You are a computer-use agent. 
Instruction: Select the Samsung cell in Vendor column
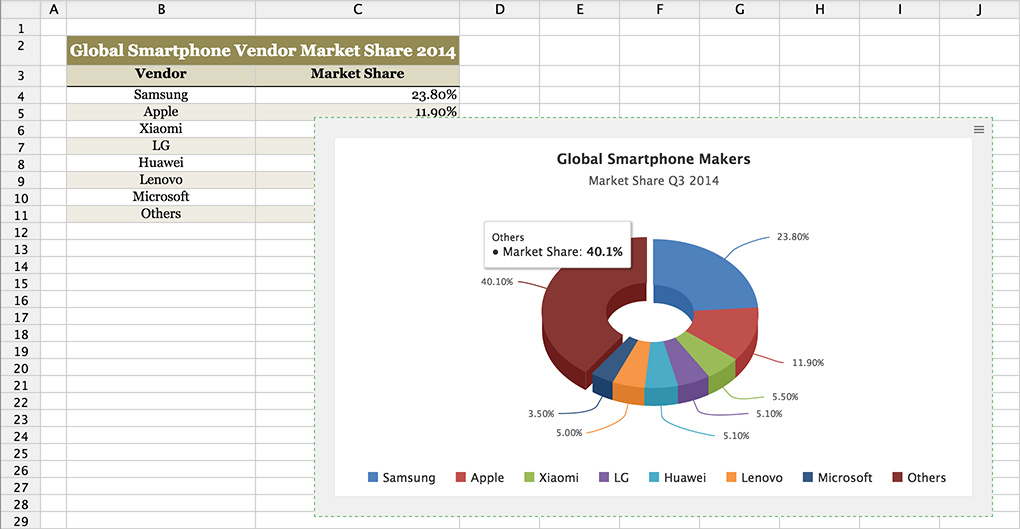161,95
